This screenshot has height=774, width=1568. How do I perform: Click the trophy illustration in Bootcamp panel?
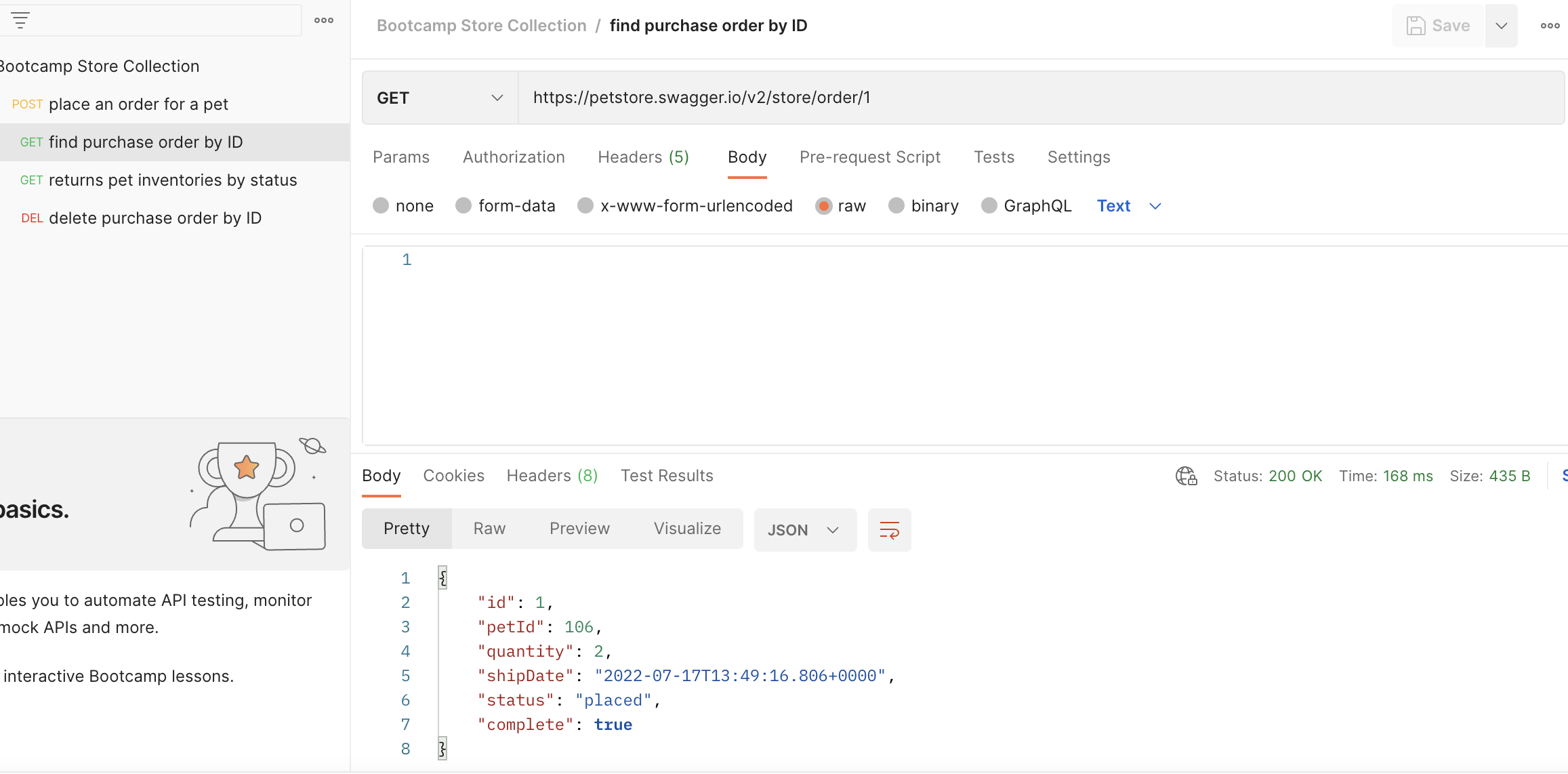tap(259, 493)
